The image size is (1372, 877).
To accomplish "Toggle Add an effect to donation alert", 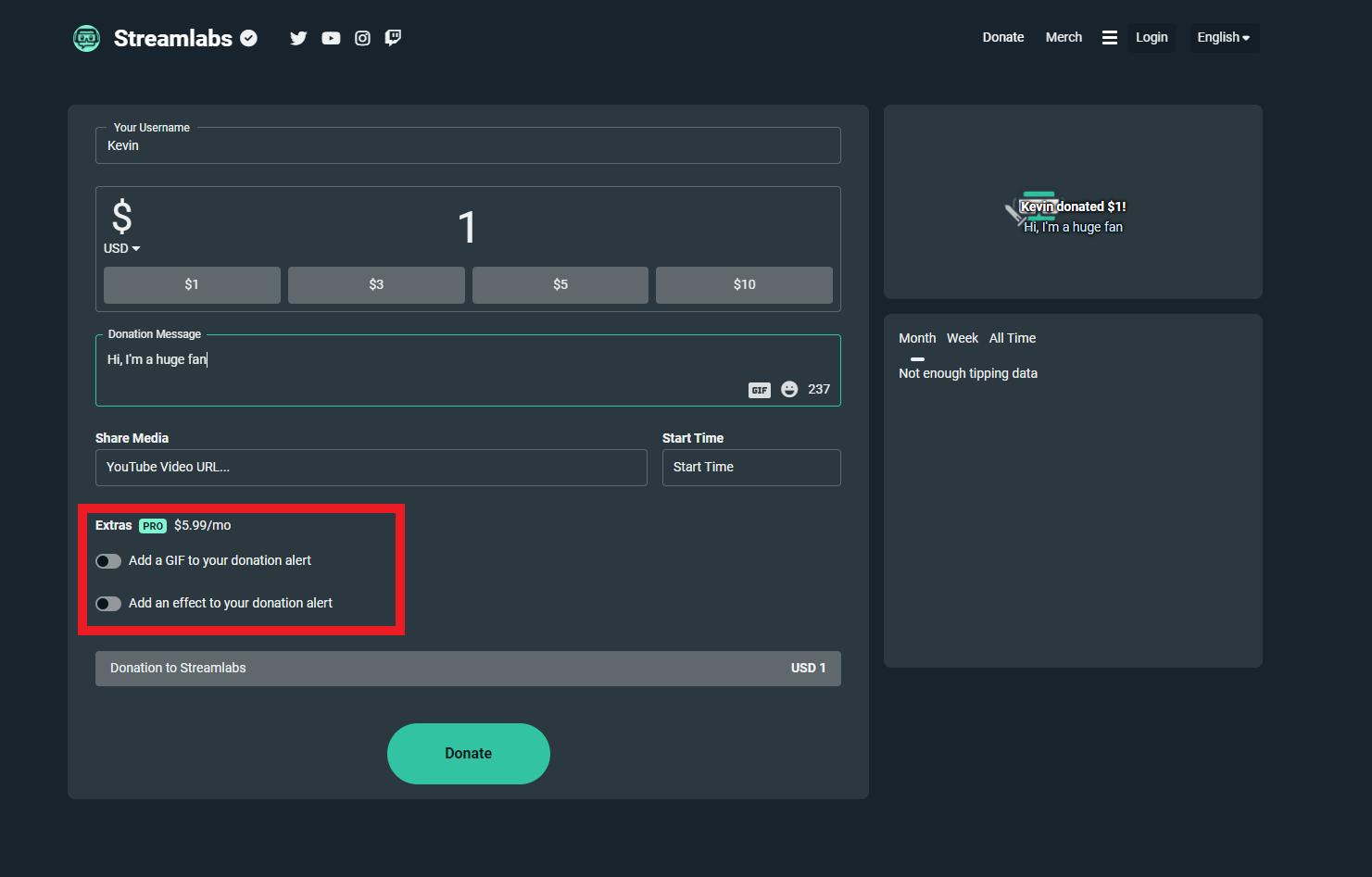I will pos(108,604).
